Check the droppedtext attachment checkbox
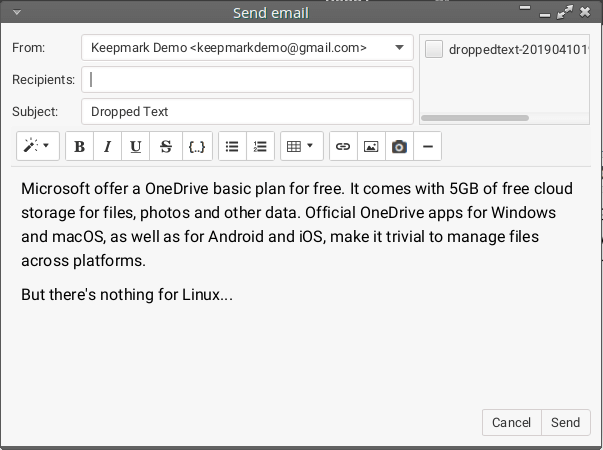Image resolution: width=603 pixels, height=450 pixels. [x=434, y=49]
